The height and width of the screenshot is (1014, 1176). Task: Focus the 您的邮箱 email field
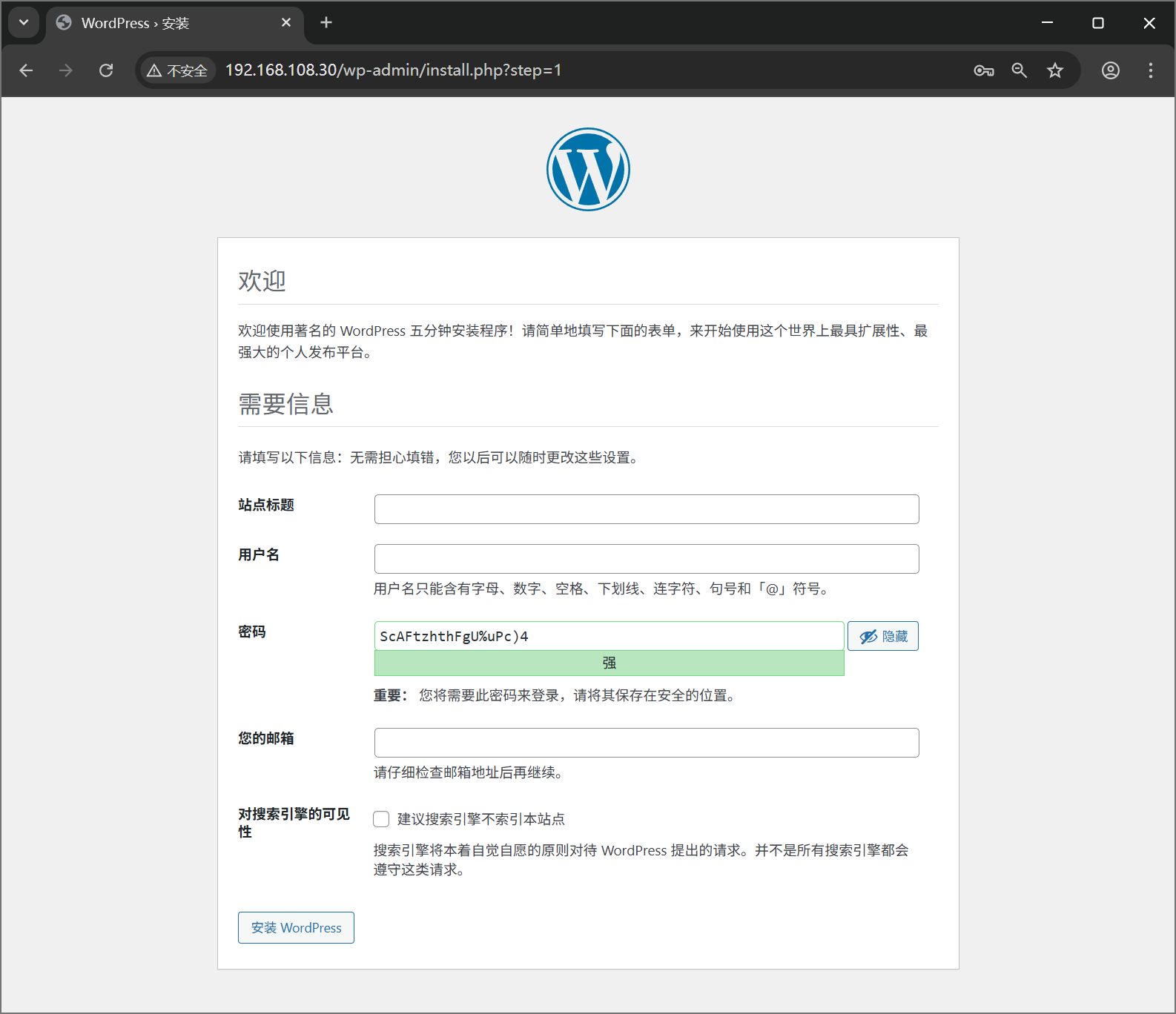(647, 743)
